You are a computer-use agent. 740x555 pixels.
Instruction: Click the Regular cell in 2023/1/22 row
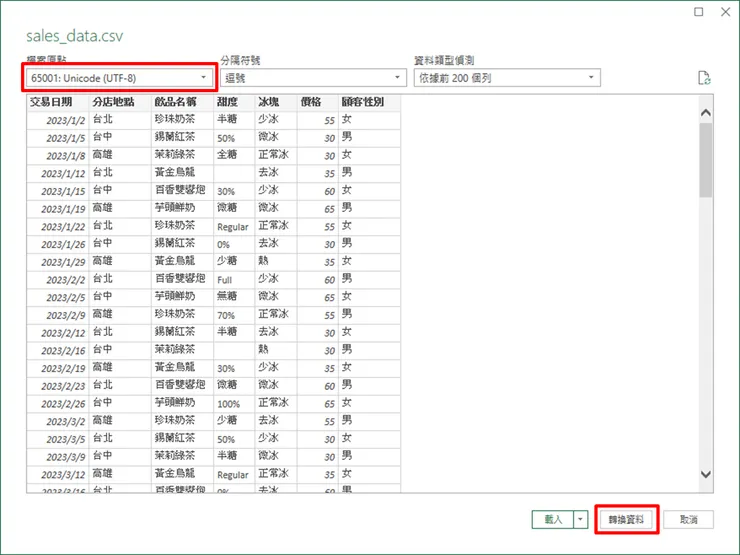pyautogui.click(x=234, y=227)
